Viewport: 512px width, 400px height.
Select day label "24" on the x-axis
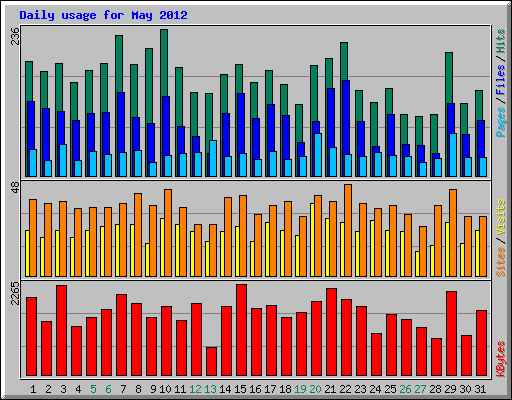pyautogui.click(x=375, y=389)
